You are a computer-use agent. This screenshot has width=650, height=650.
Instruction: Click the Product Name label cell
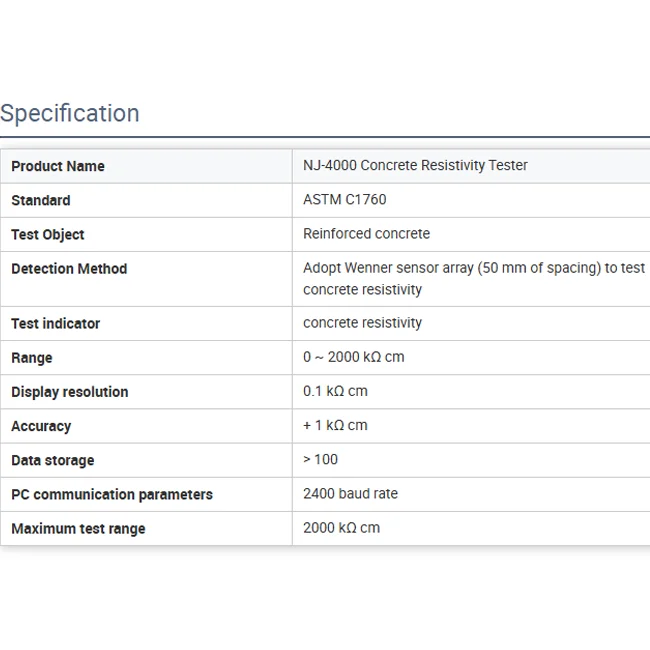click(x=58, y=166)
